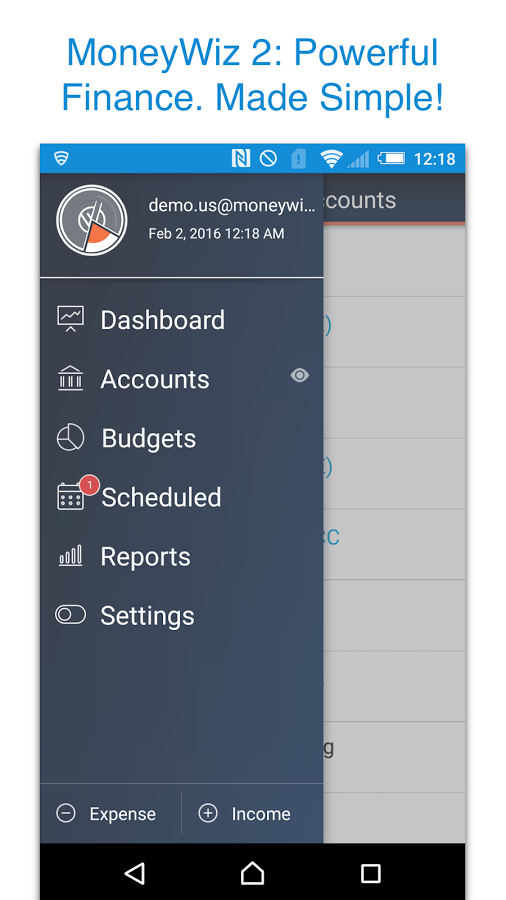Select the Dashboard menu label
Screen dimensions: 506x900
(162, 320)
